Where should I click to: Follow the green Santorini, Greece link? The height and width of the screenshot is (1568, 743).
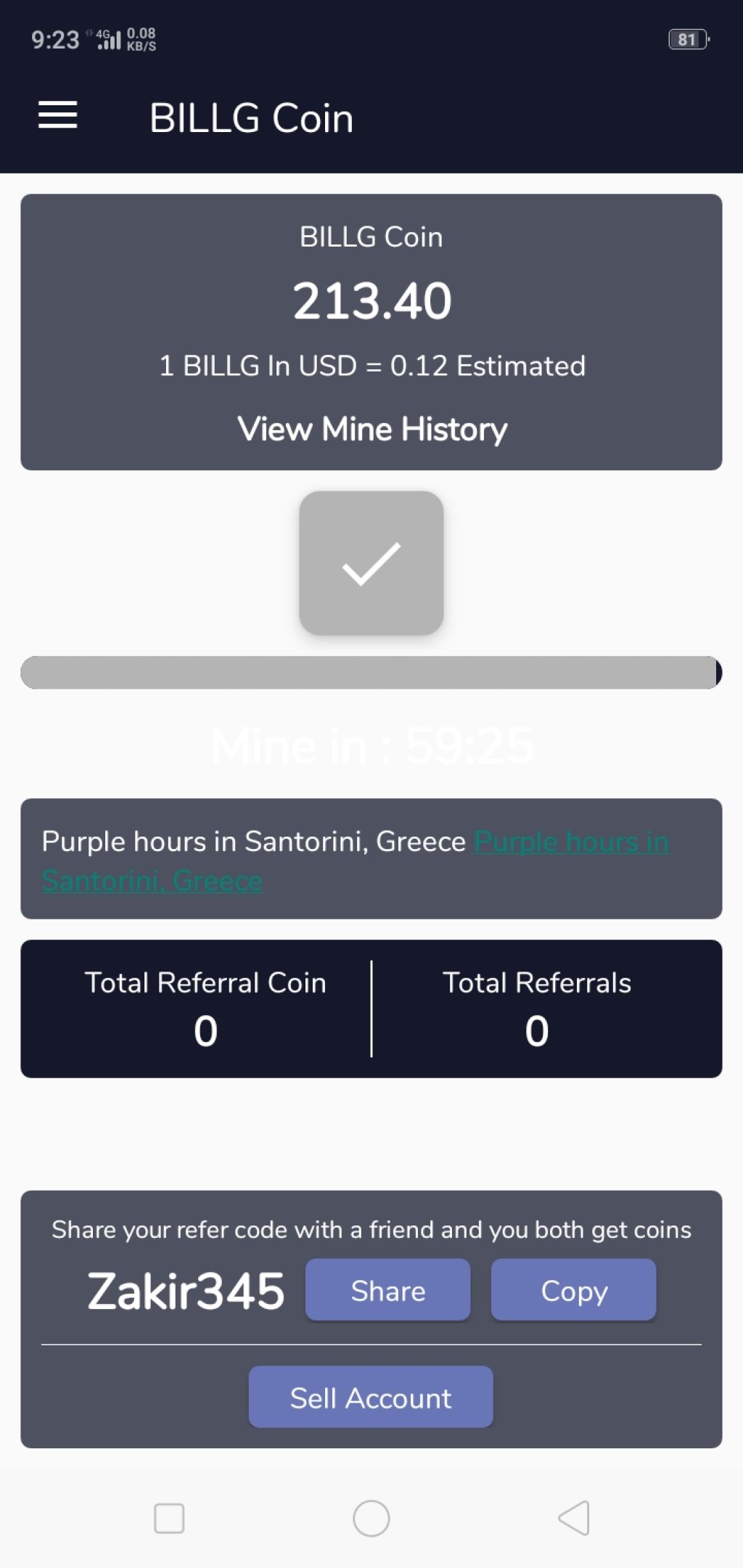pyautogui.click(x=356, y=861)
